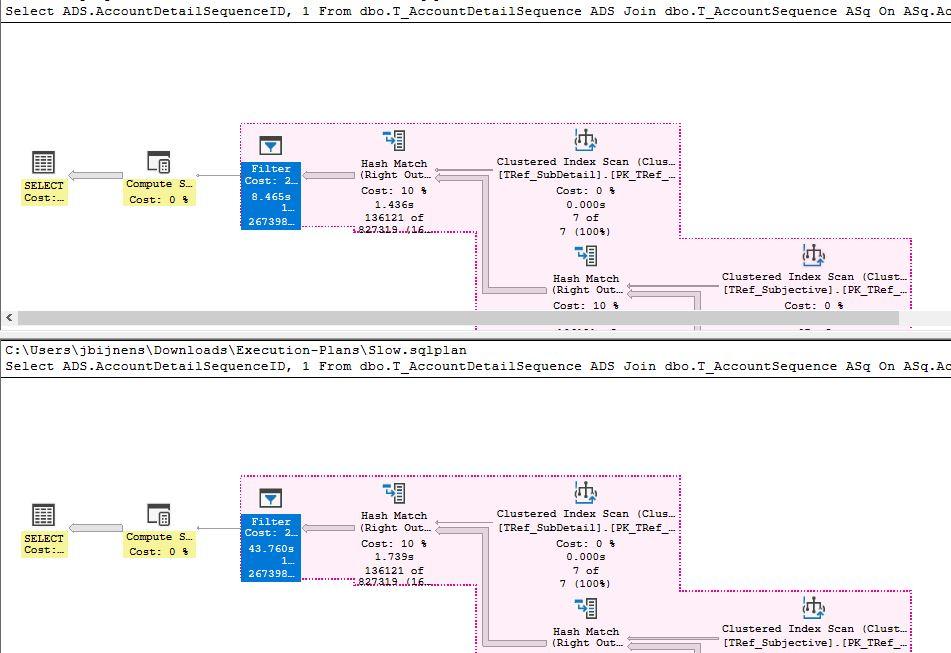Click '7 (100%)' rows text in Slow.sqlplan

point(585,584)
